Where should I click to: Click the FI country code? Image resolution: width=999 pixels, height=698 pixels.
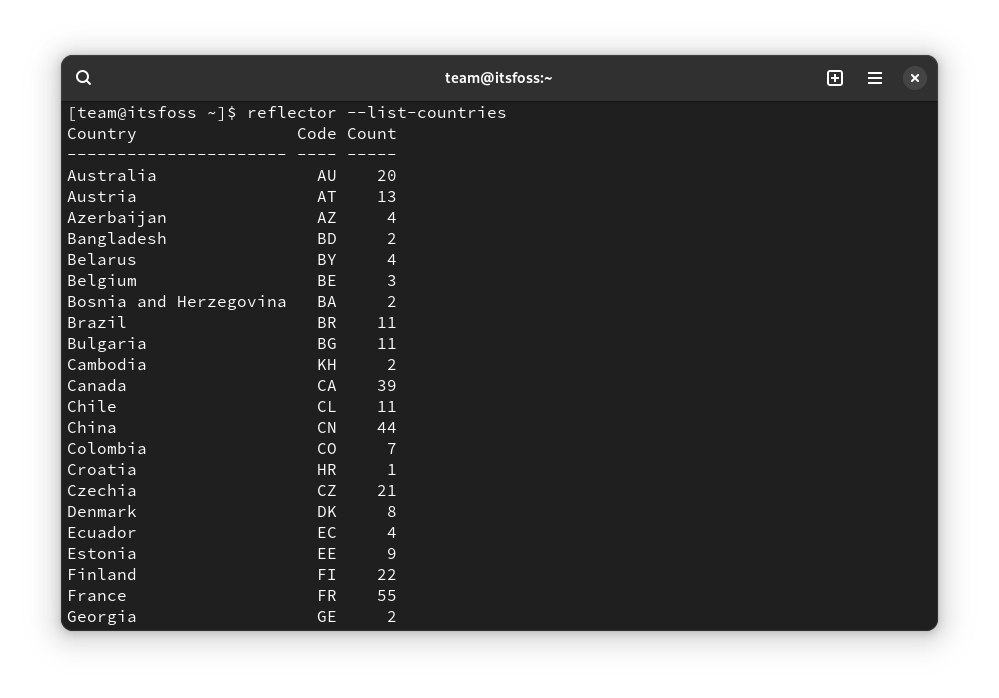click(327, 575)
